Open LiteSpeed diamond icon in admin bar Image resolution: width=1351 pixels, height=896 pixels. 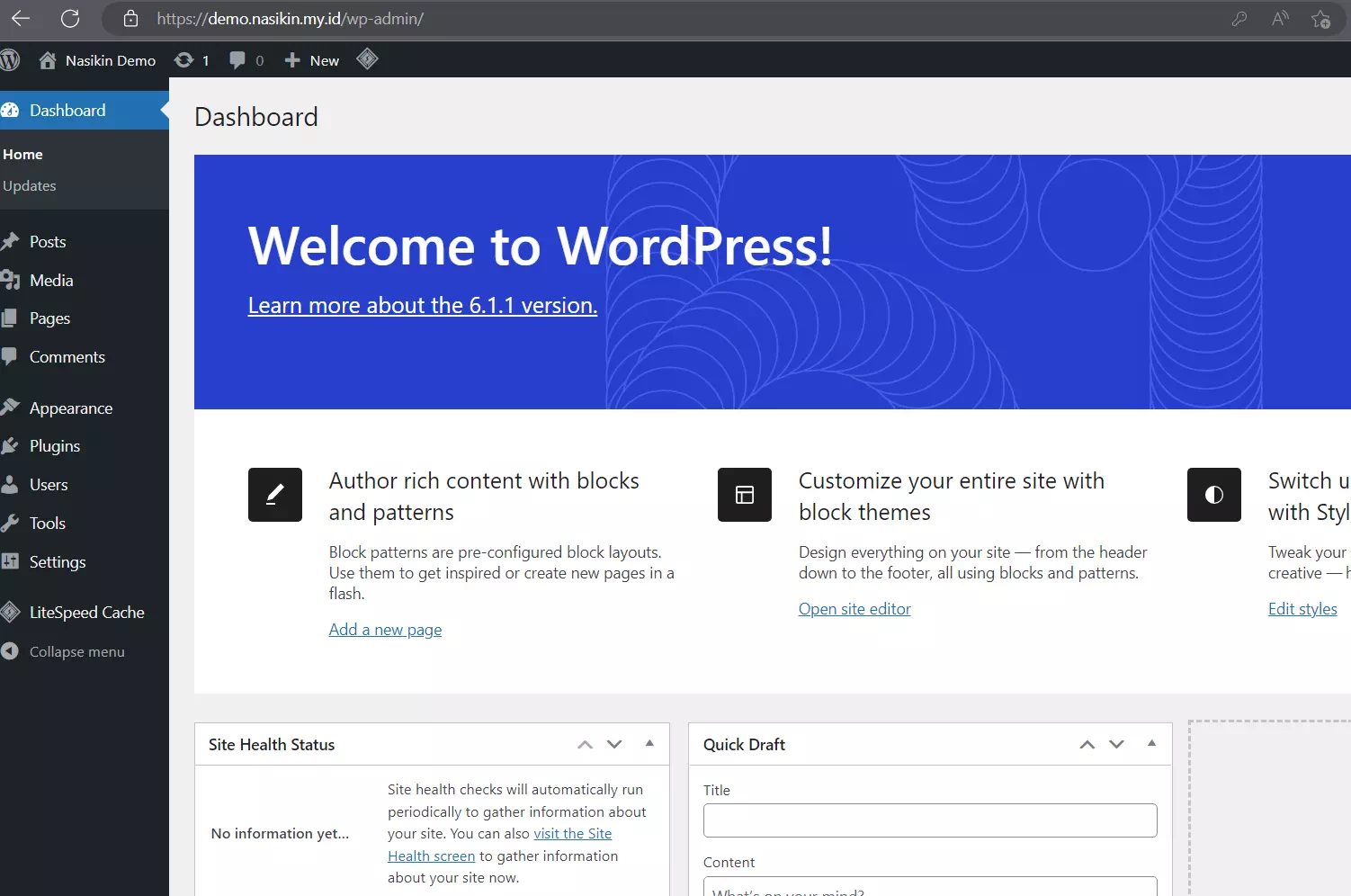pos(367,59)
